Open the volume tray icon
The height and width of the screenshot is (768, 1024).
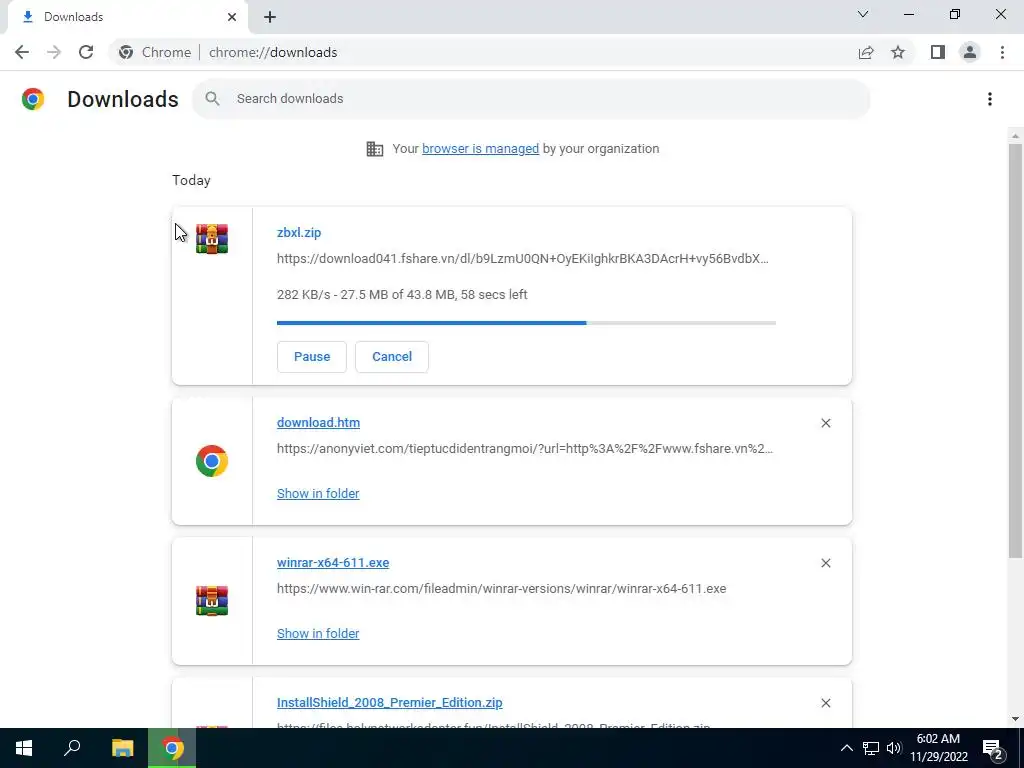[x=894, y=748]
